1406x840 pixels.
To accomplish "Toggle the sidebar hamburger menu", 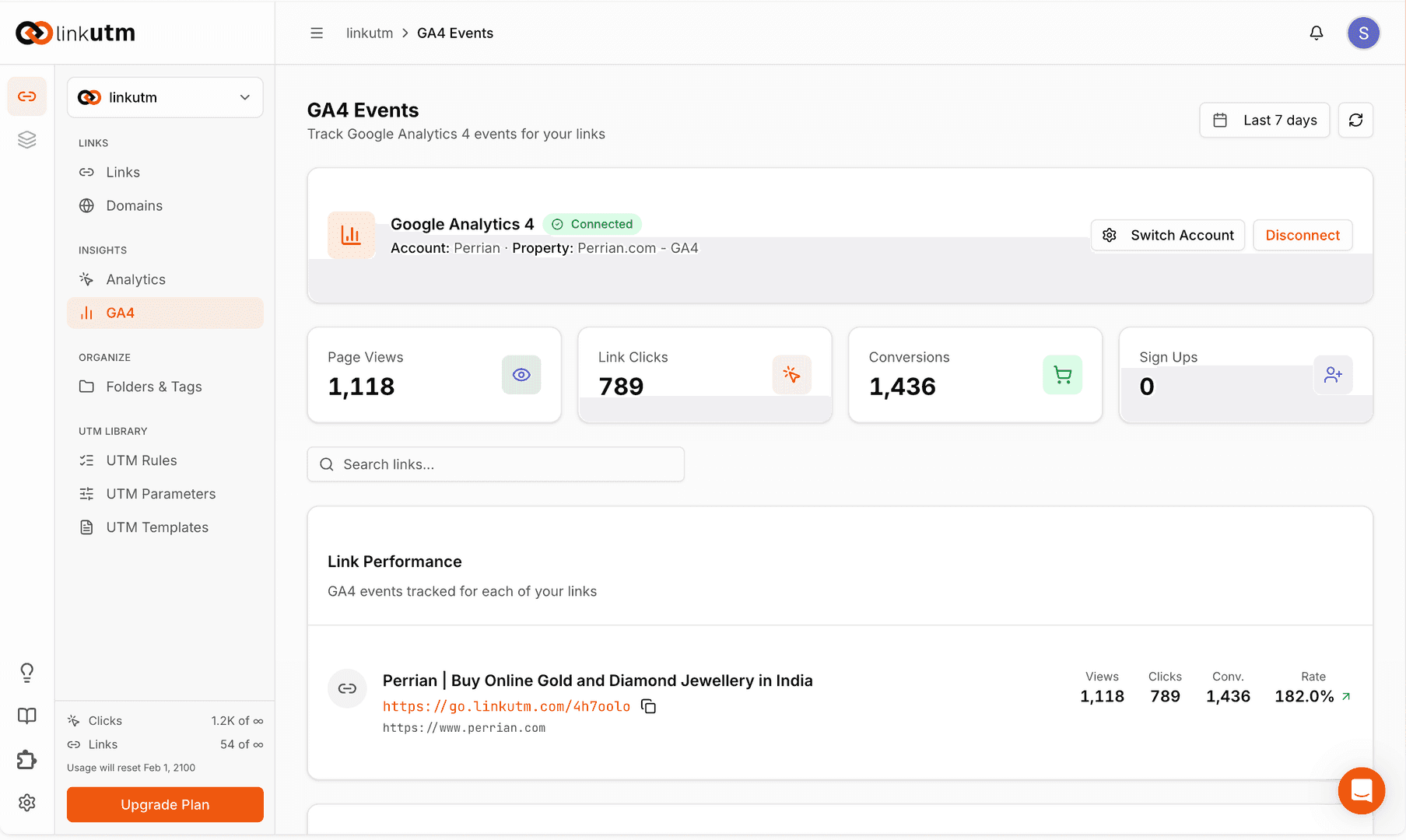I will point(317,33).
